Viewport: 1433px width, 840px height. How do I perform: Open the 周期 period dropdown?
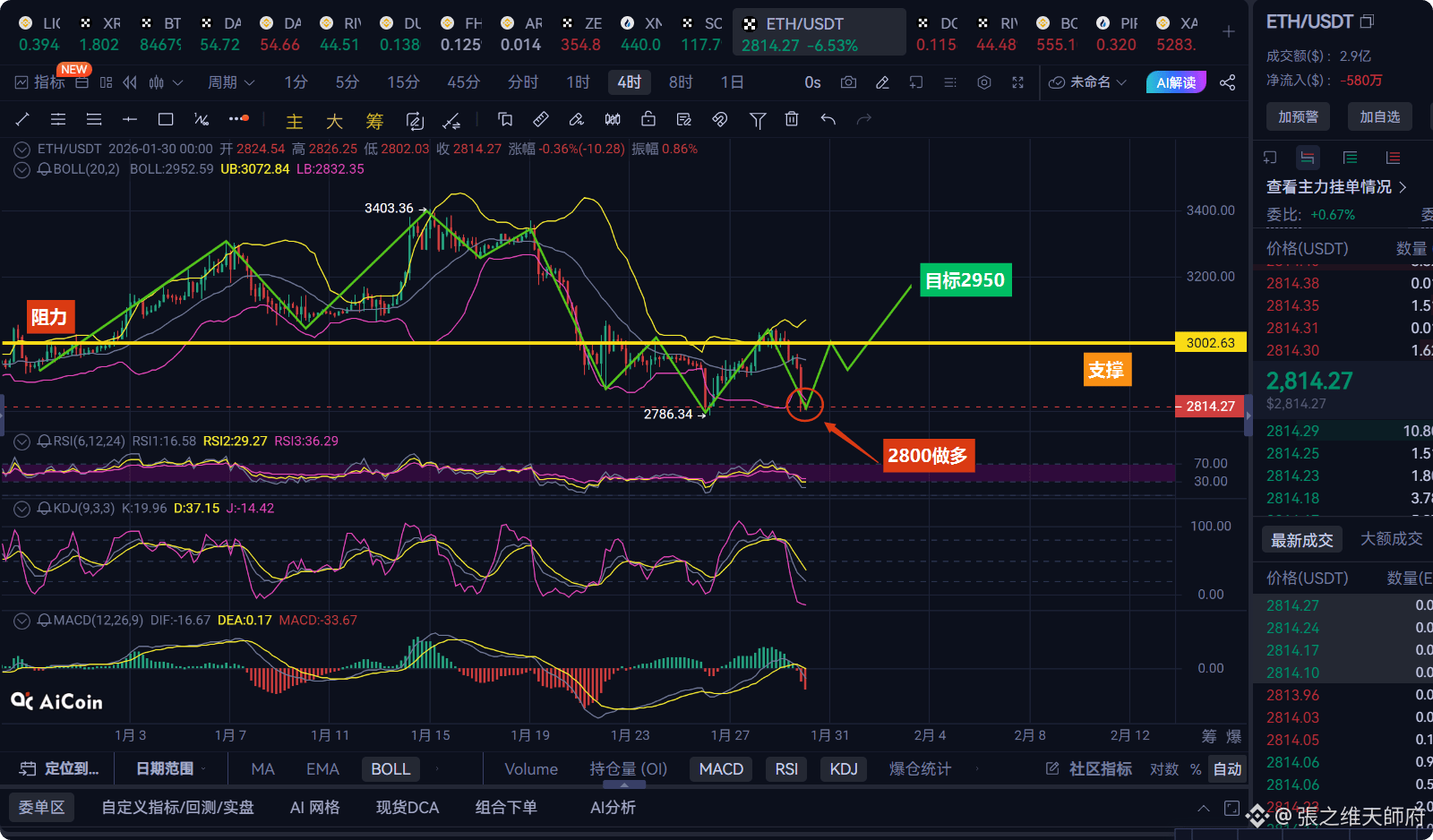click(x=231, y=82)
